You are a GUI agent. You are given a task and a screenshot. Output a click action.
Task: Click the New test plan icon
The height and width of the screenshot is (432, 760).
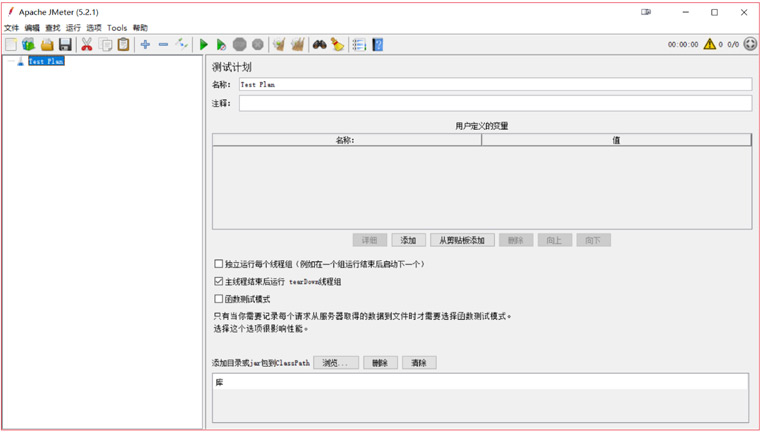click(11, 45)
